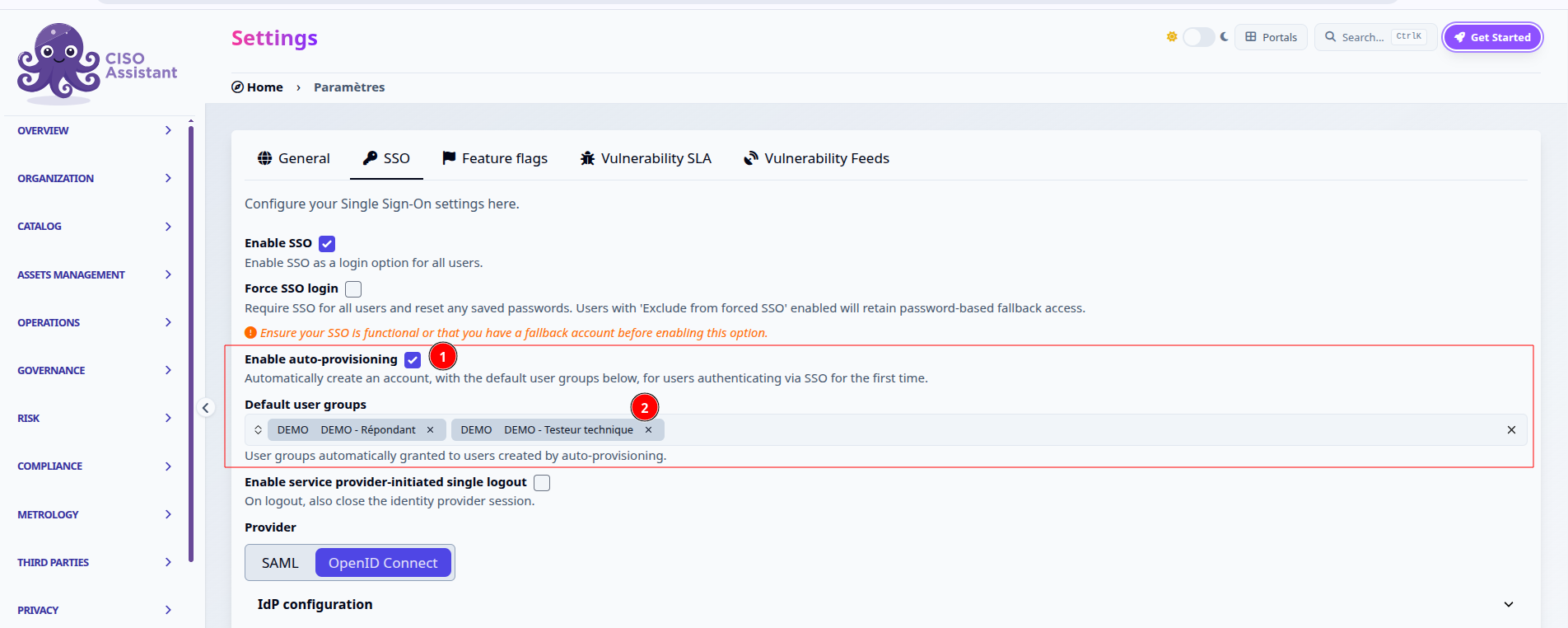Click the Paramètres breadcrumb
1568x628 pixels.
[x=349, y=87]
